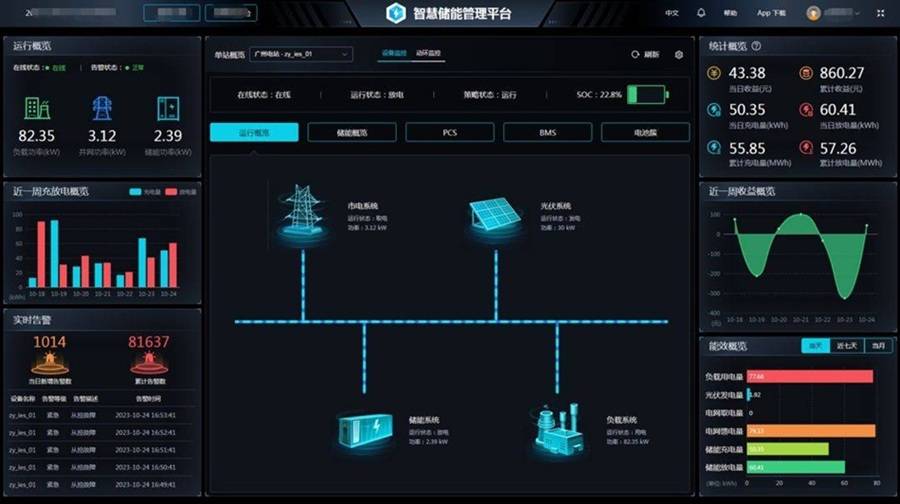This screenshot has height=504, width=900.
Task: Open the station selection dropdown
Action: (x=301, y=54)
